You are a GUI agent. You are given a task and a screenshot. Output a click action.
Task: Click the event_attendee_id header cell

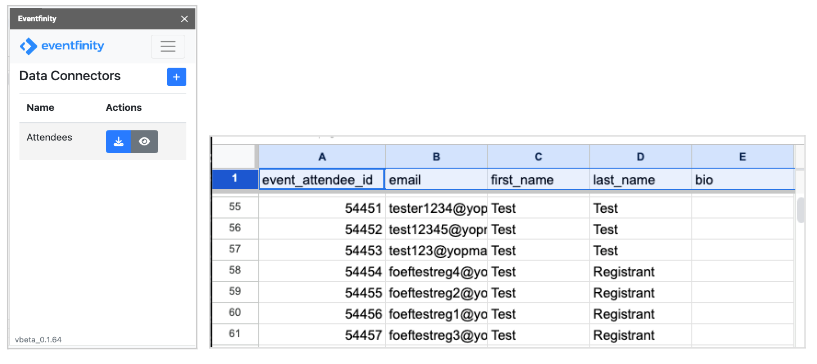pos(322,180)
